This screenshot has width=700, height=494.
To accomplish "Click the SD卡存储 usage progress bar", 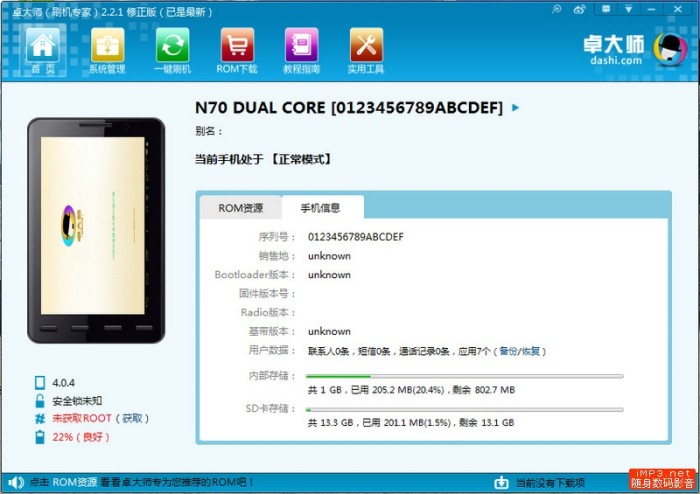I will (464, 409).
